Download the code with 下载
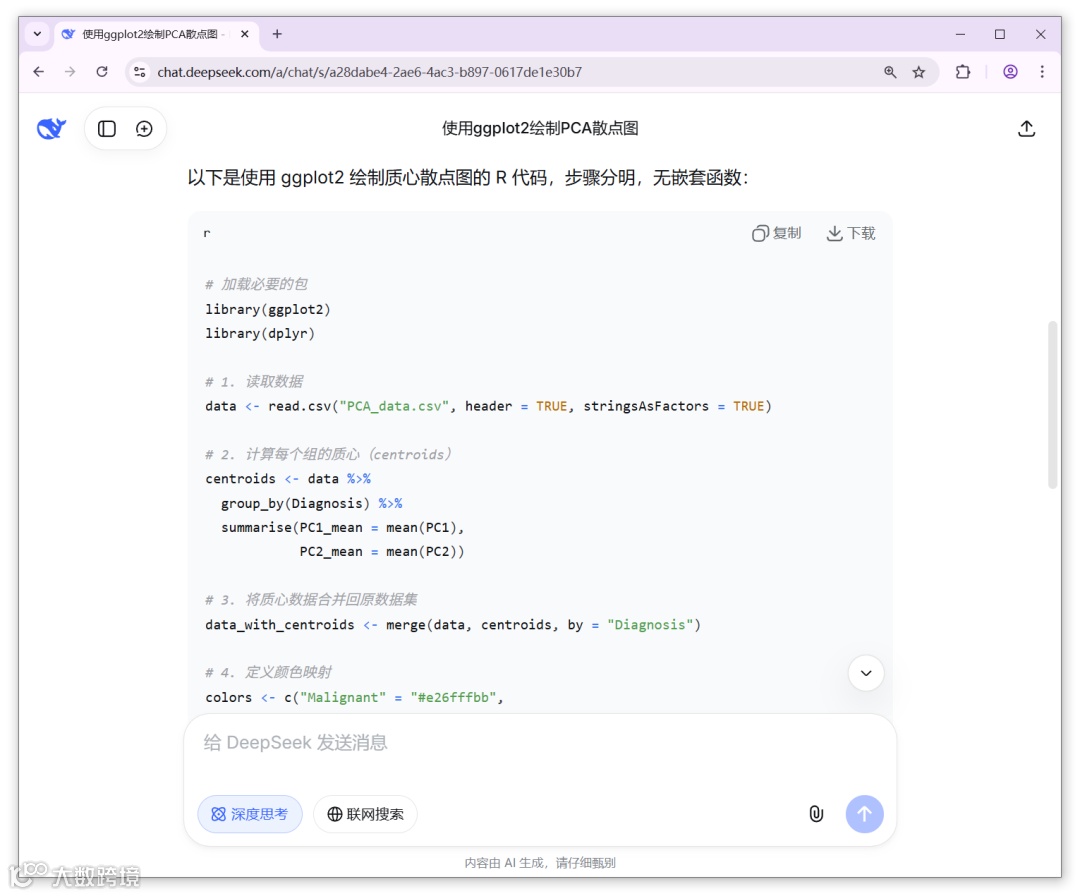Screen dimensions: 1080x896 tap(851, 233)
